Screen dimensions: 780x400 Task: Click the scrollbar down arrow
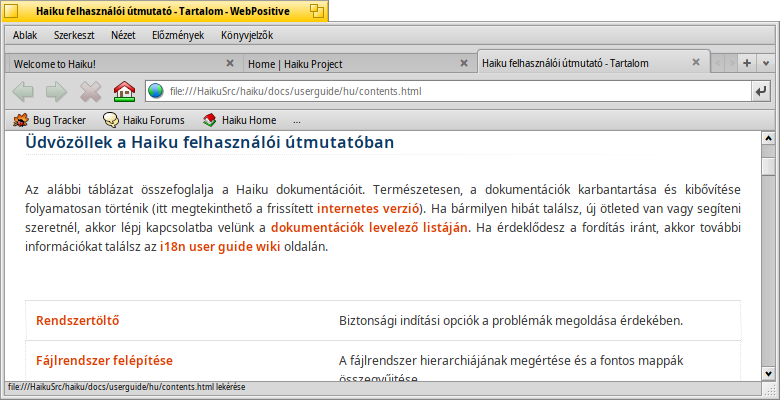(x=769, y=374)
